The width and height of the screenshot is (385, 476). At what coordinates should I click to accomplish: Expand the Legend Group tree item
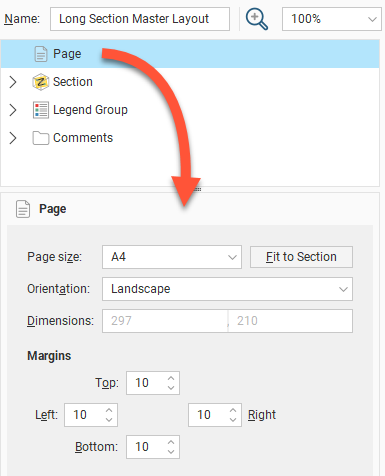[13, 110]
